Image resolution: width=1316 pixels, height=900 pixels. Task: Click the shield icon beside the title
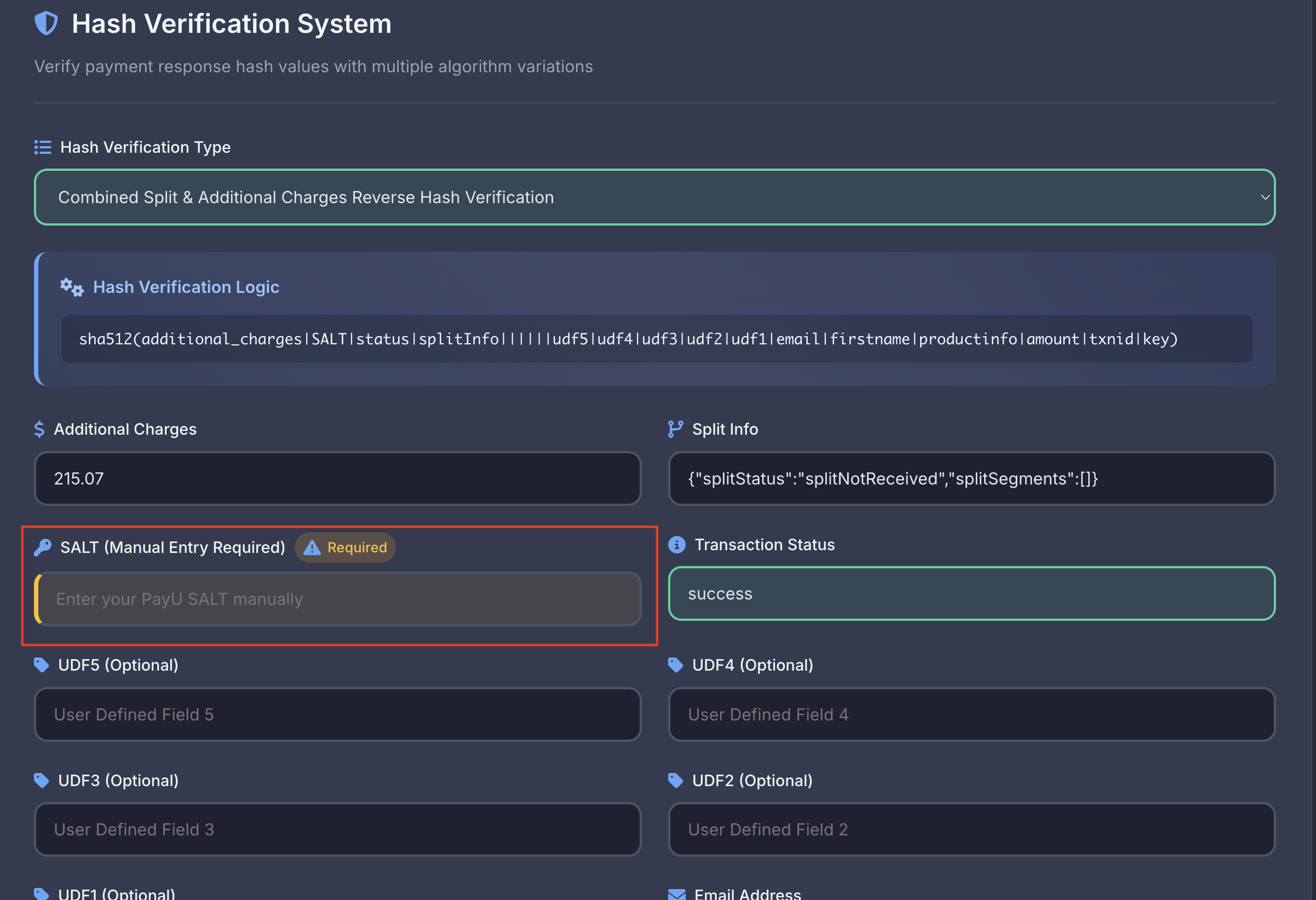[x=46, y=24]
